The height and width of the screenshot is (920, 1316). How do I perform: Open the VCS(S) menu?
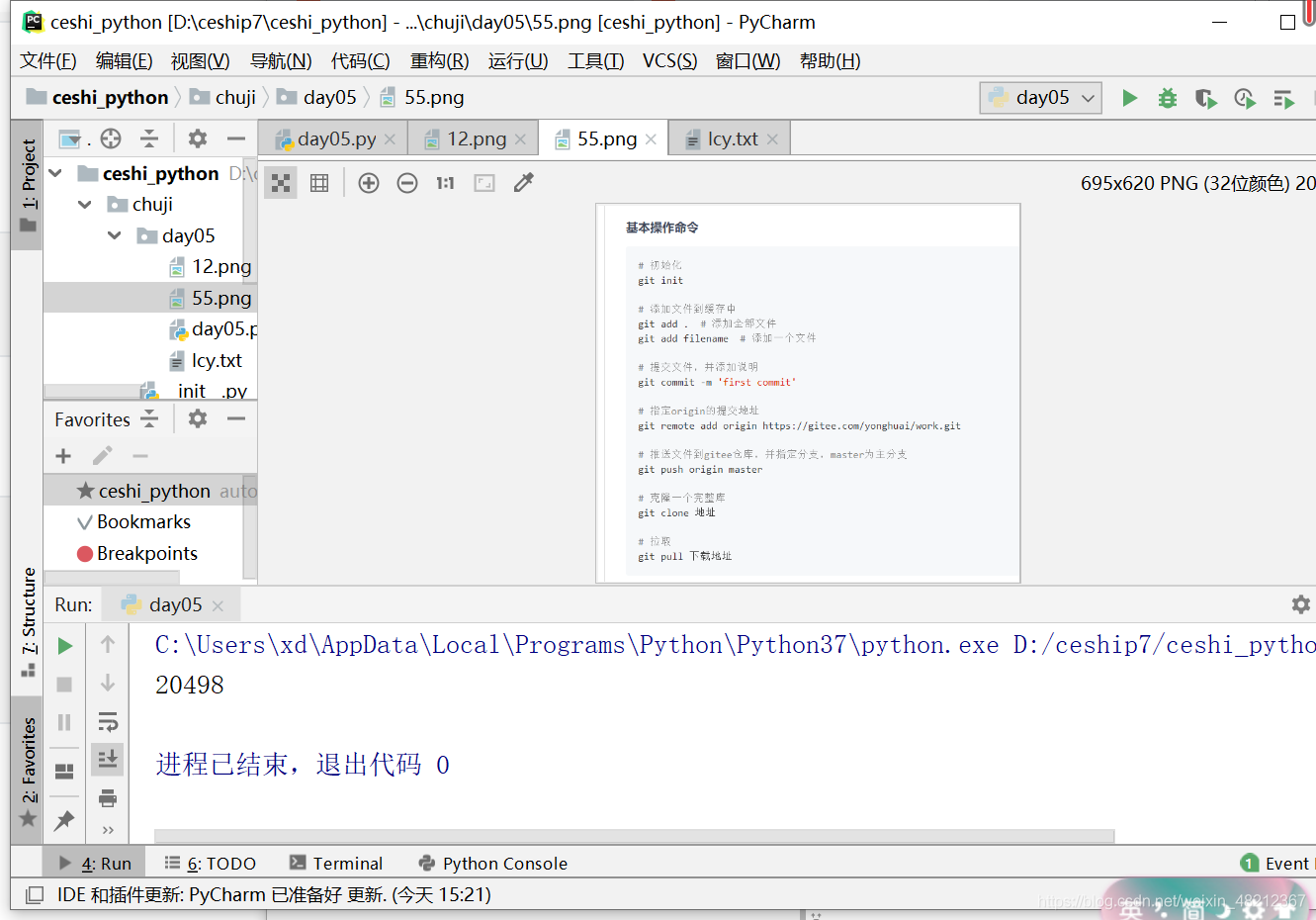tap(670, 61)
